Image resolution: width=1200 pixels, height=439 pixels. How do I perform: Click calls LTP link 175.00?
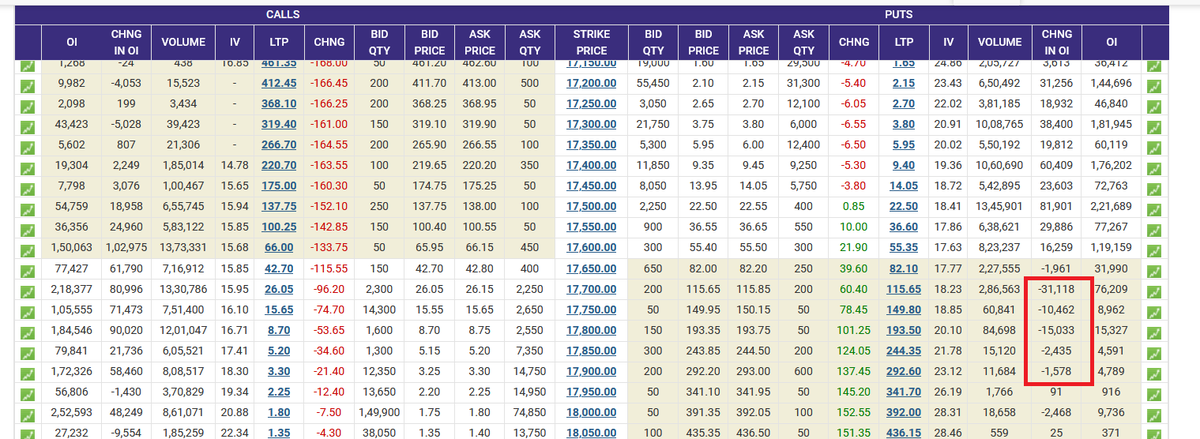279,185
